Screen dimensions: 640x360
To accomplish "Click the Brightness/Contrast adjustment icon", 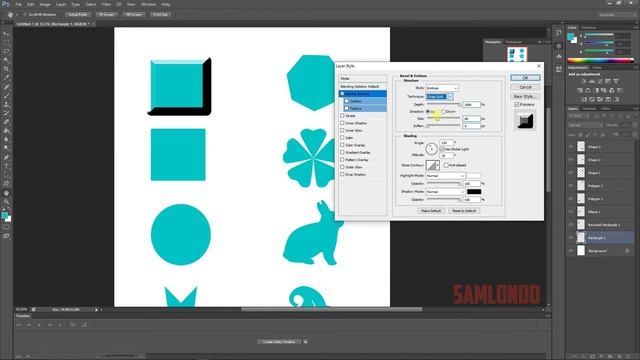I will pyautogui.click(x=584, y=81).
